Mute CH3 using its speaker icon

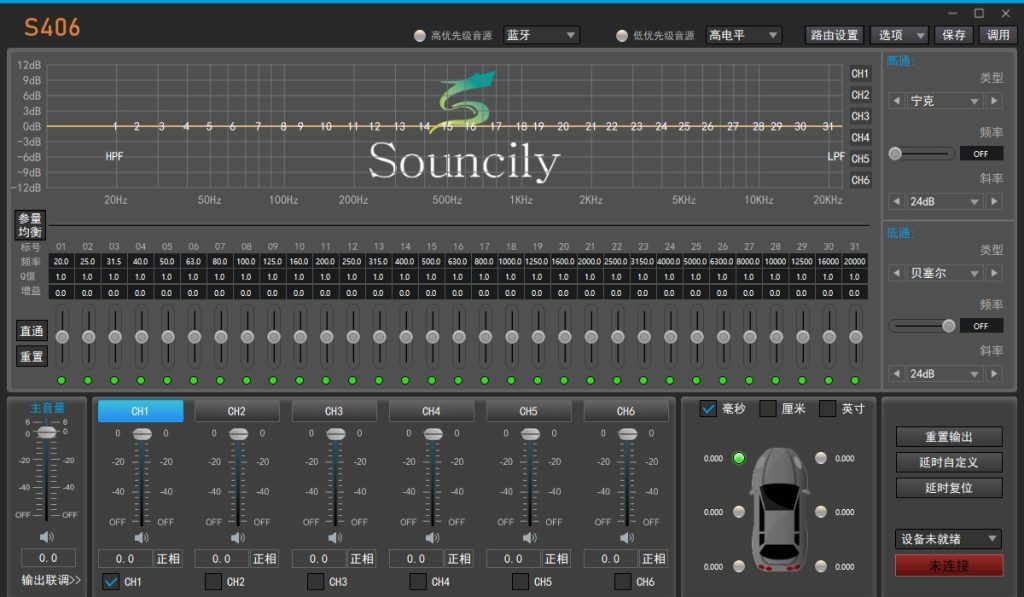click(x=335, y=538)
